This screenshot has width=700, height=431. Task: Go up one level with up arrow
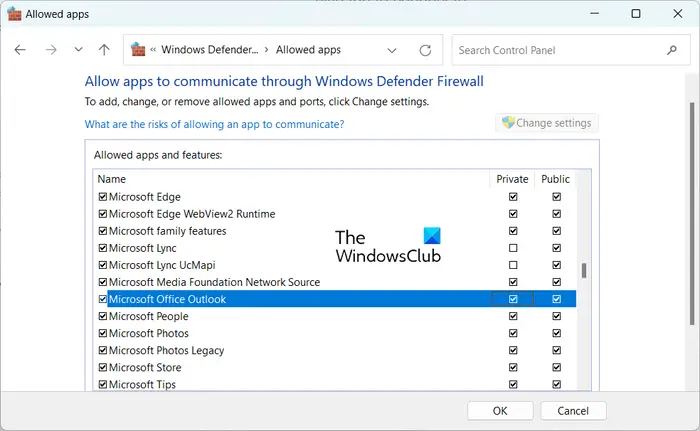[x=104, y=50]
